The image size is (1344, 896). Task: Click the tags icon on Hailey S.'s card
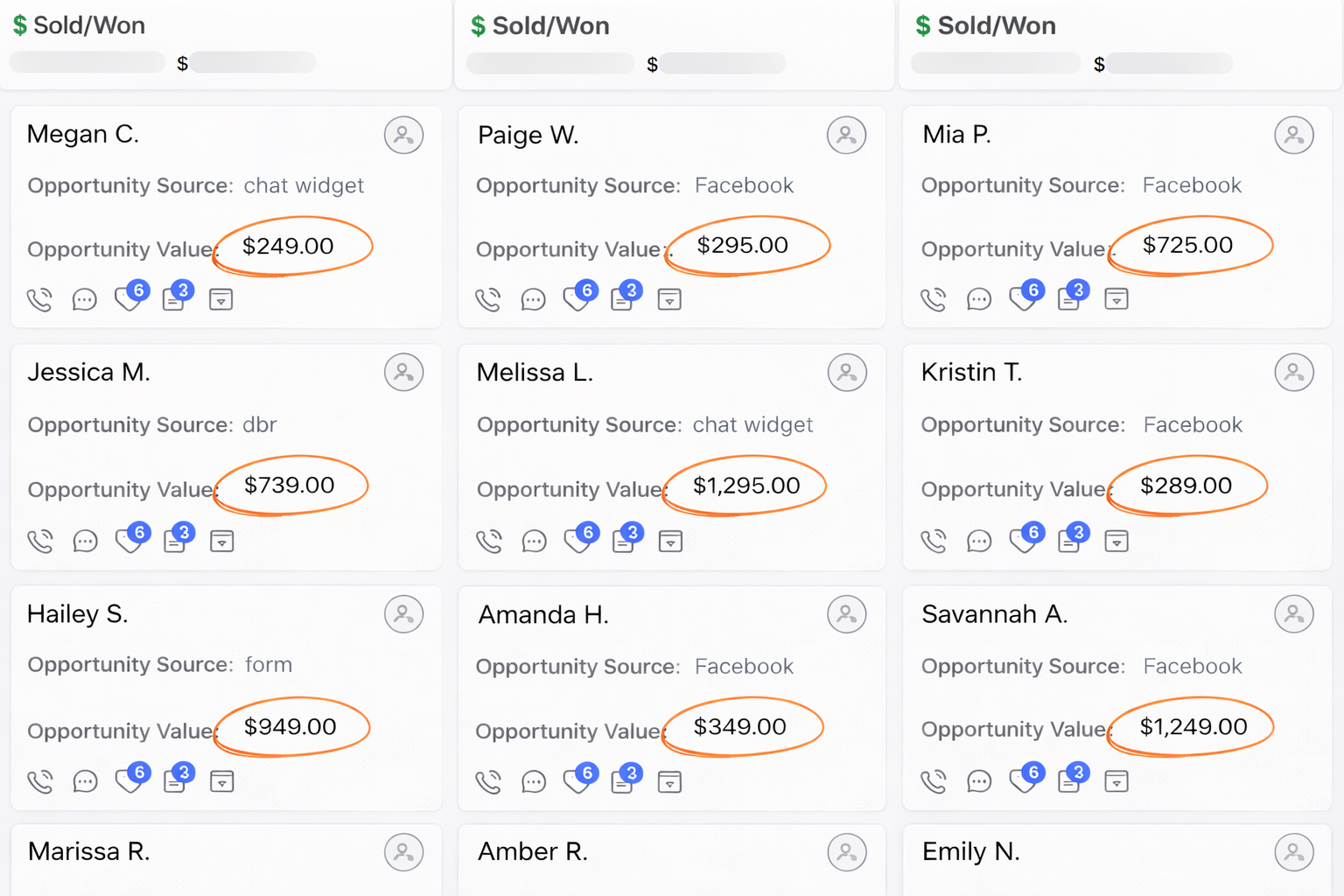click(x=129, y=780)
